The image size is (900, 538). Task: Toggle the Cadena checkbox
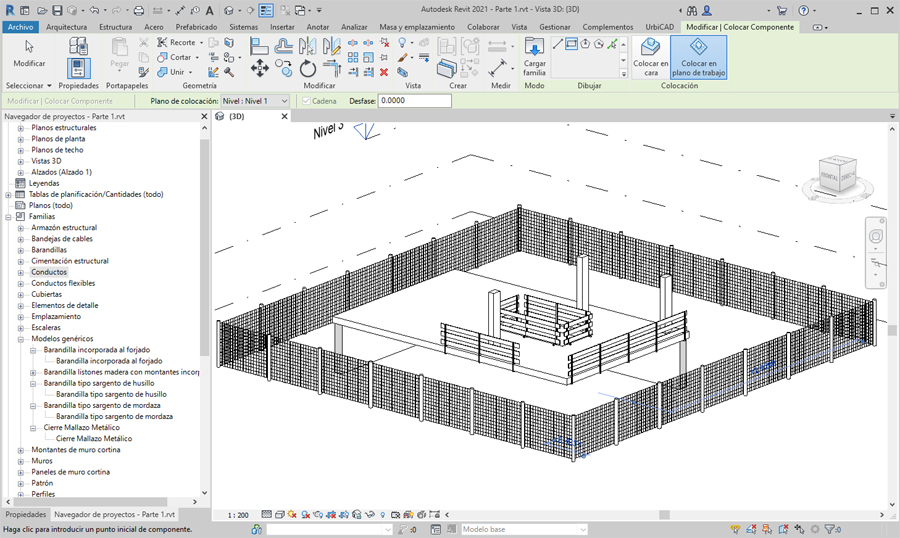pyautogui.click(x=306, y=101)
